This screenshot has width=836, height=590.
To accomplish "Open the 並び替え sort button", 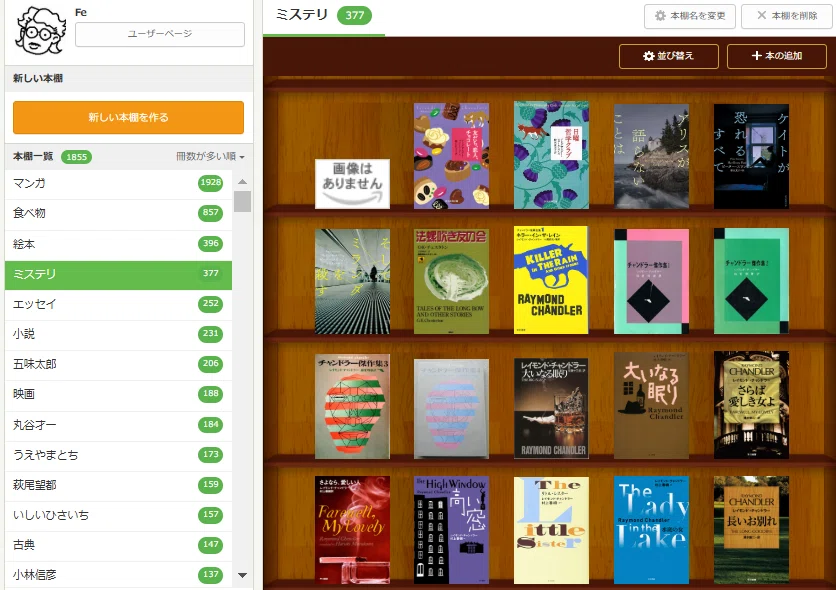I will tap(669, 56).
